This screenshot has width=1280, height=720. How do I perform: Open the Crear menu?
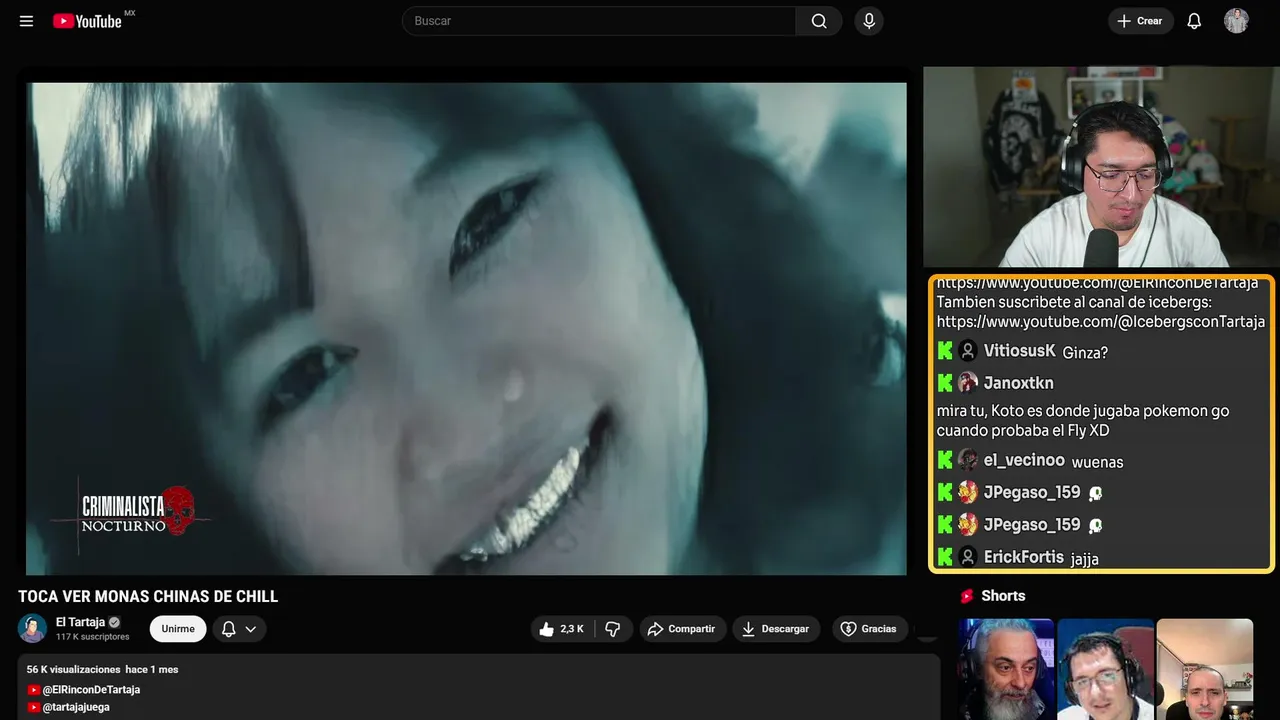point(1140,21)
